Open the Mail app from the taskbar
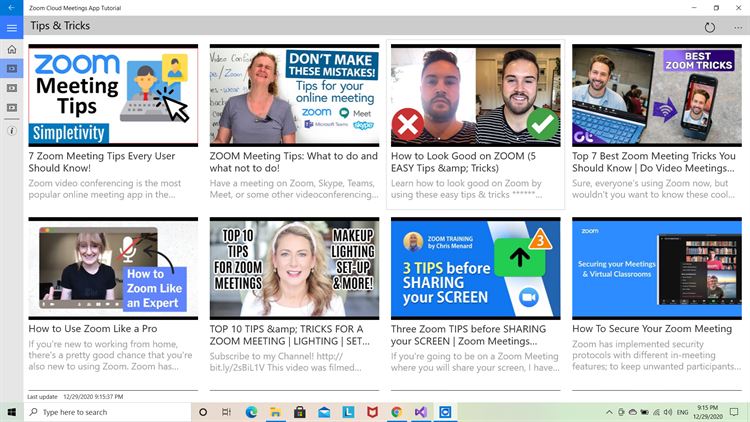750x422 pixels. [x=324, y=412]
